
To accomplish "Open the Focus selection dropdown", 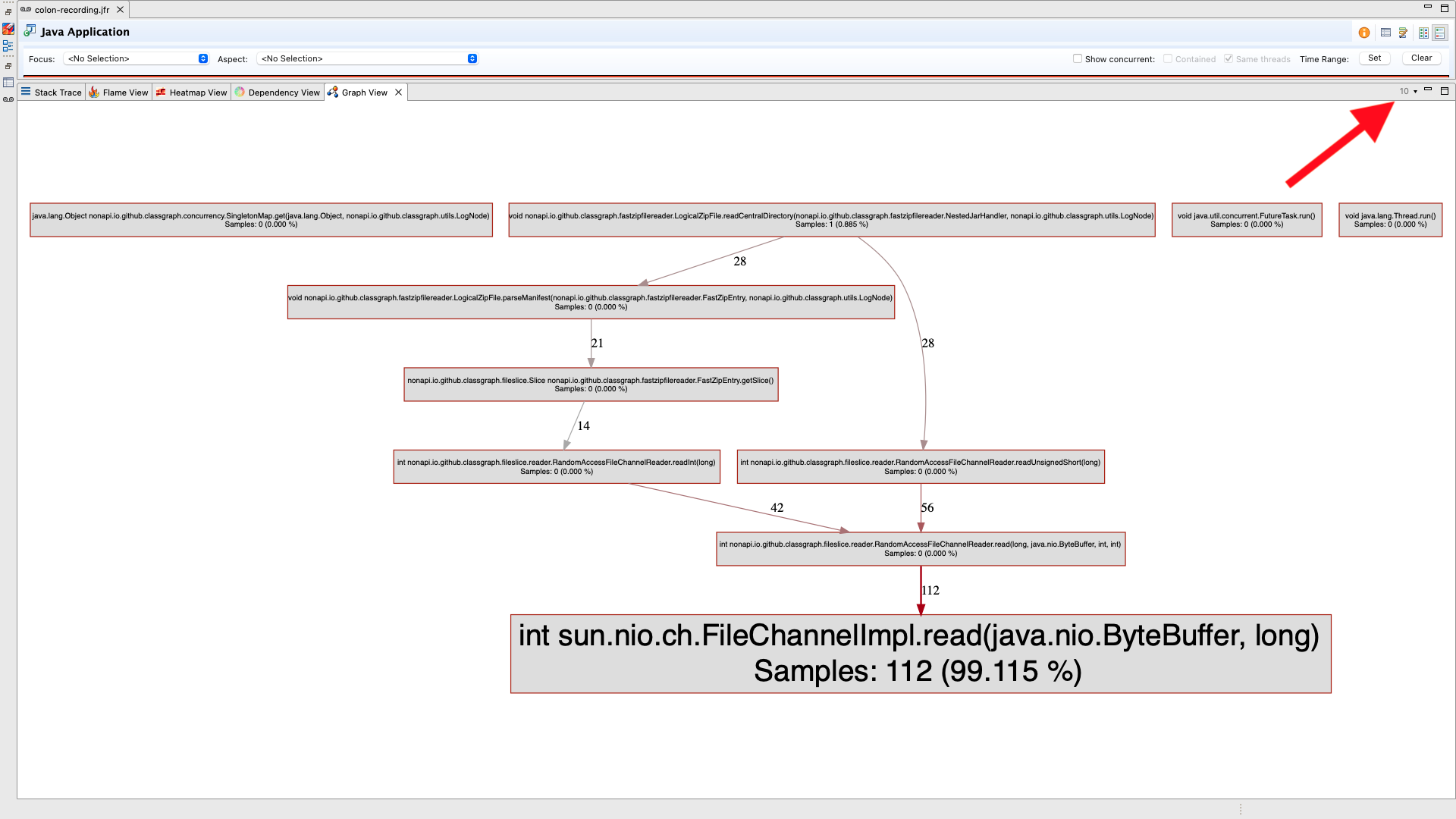I will pos(136,58).
